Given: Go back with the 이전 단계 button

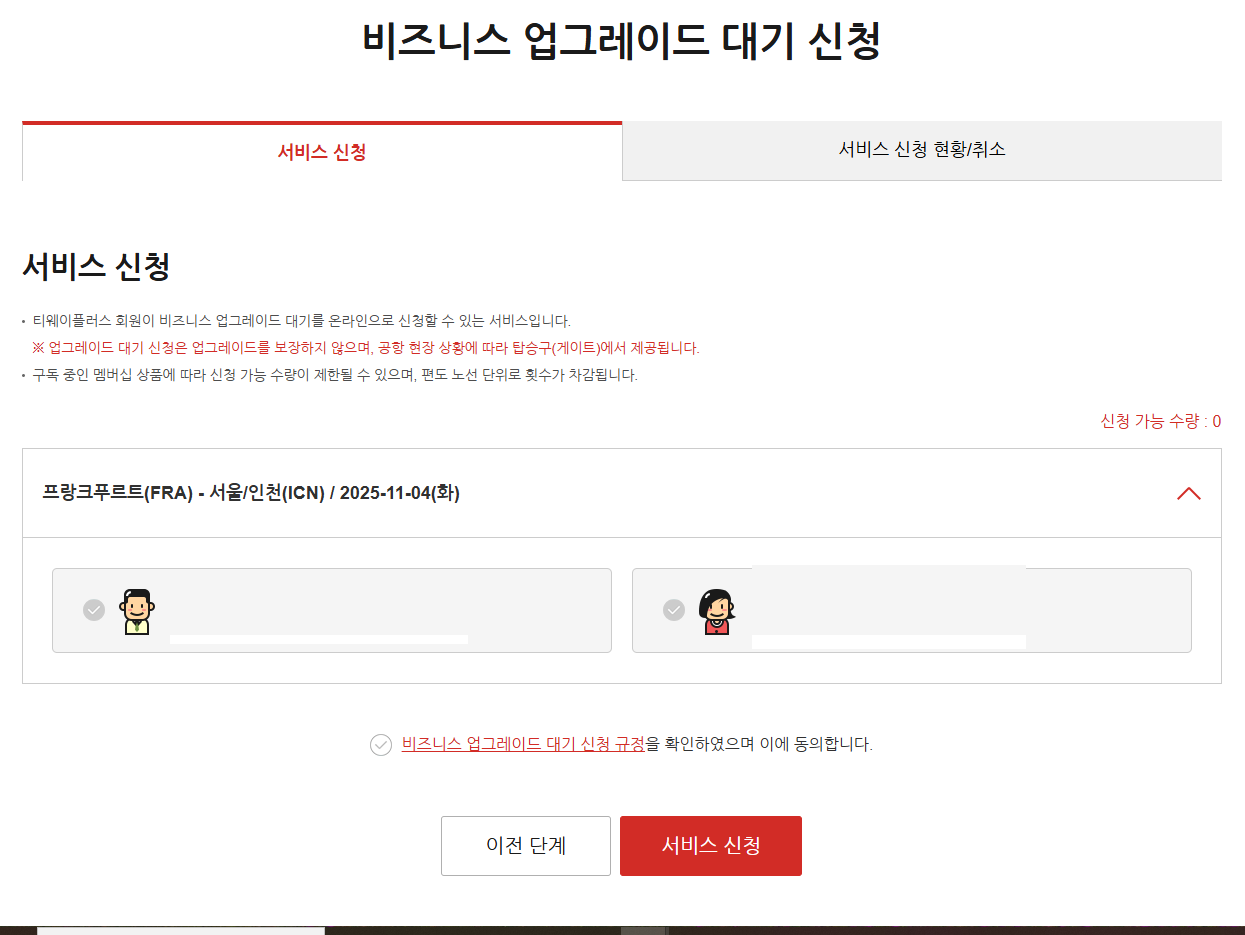Looking at the screenshot, I should pyautogui.click(x=526, y=846).
